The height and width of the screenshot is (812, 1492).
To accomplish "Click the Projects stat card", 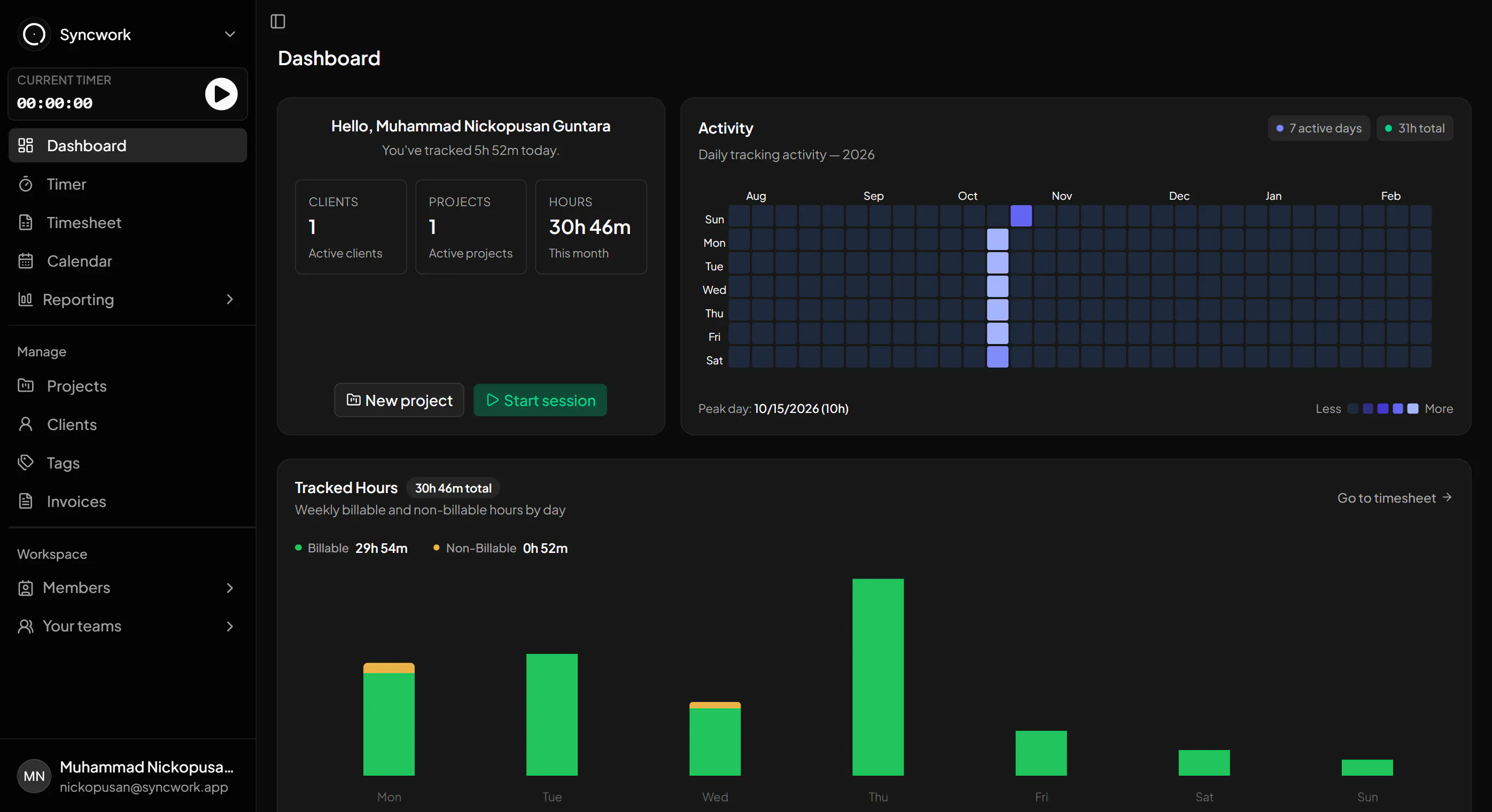I will pyautogui.click(x=471, y=227).
